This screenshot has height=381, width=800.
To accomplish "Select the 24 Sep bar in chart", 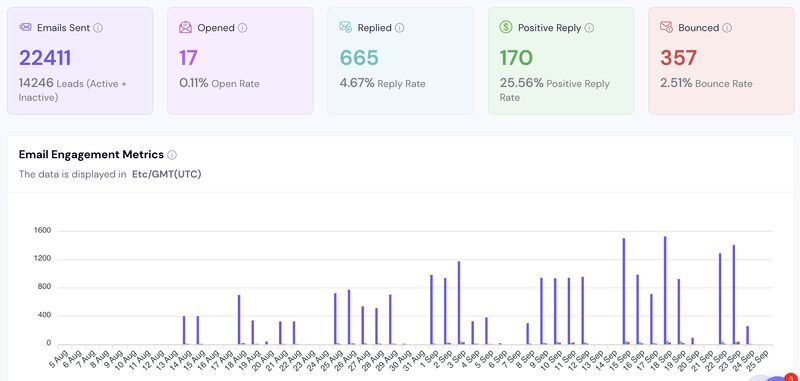I will (x=747, y=335).
